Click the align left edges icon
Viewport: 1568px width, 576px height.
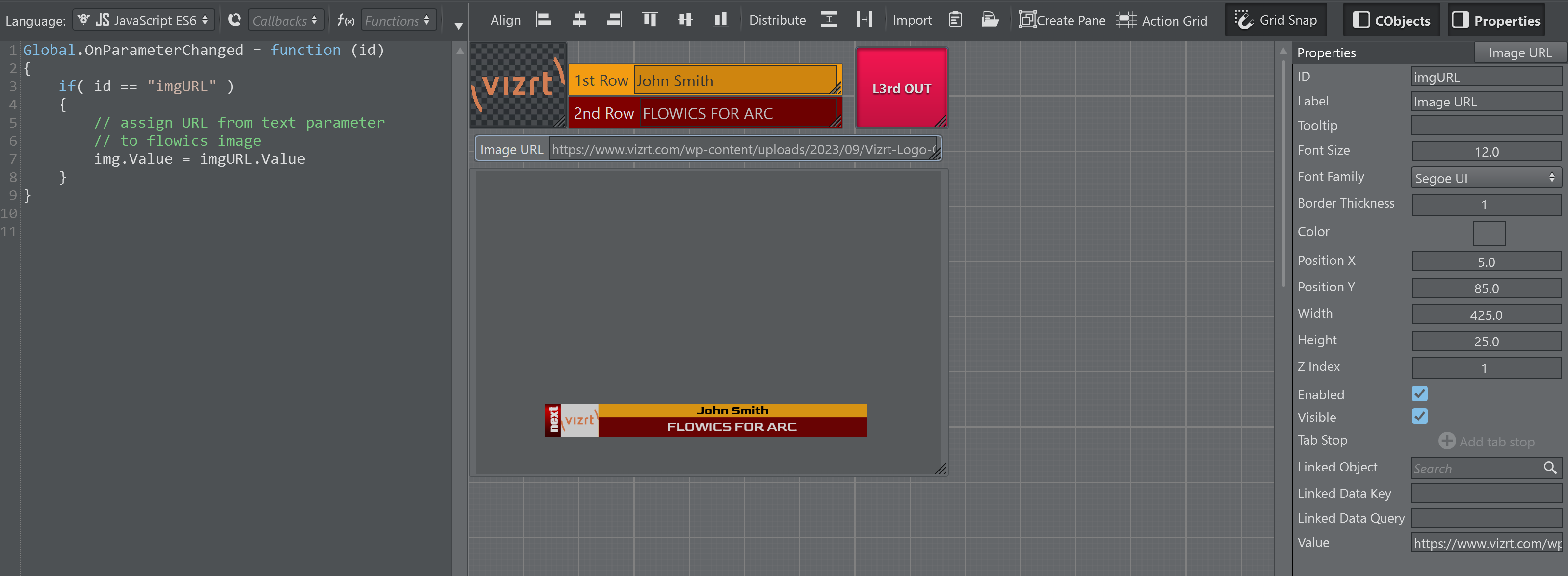(x=544, y=20)
